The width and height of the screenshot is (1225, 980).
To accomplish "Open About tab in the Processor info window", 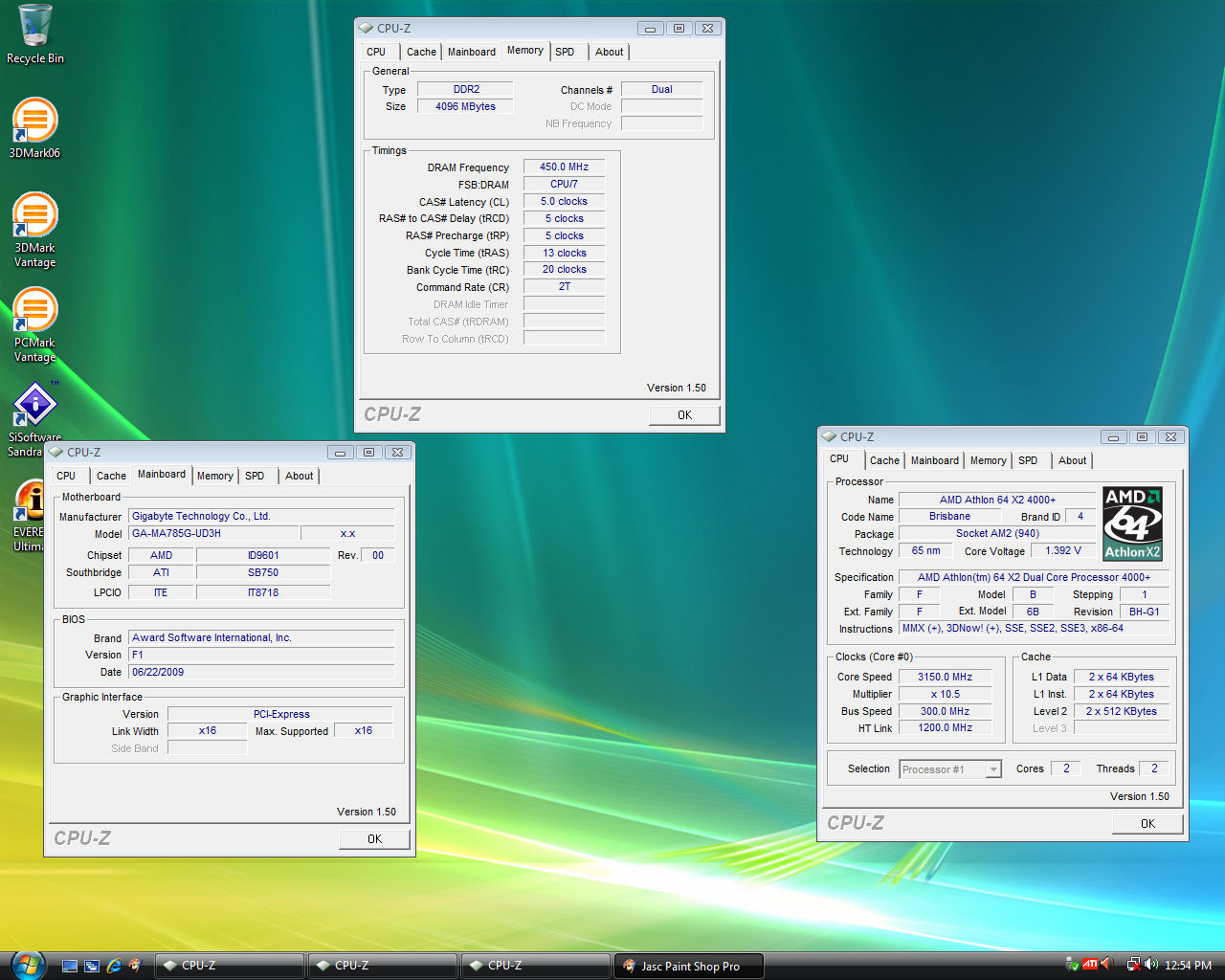I will point(1072,460).
